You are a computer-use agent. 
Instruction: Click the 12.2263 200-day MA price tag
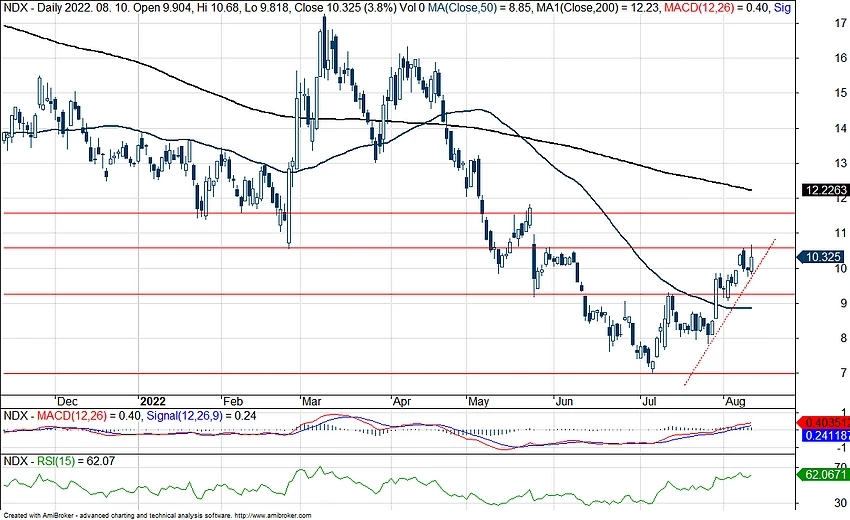[x=824, y=189]
